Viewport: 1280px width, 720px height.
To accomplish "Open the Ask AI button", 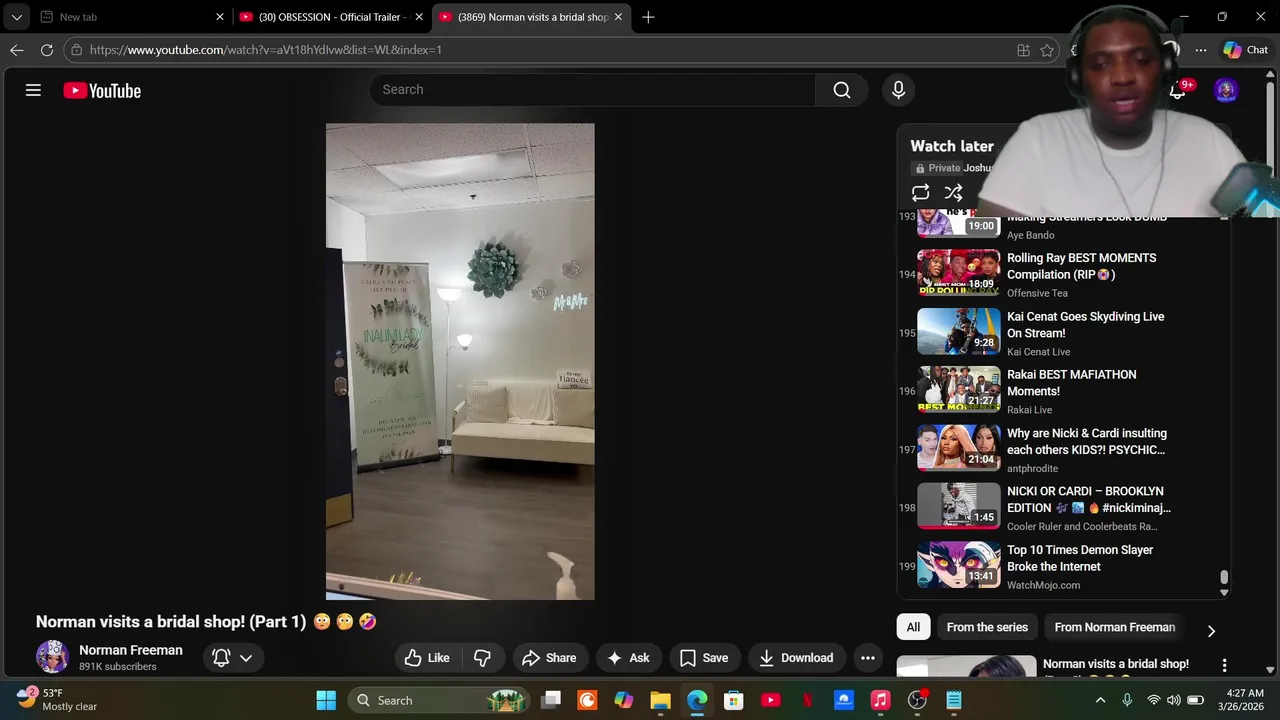I will point(628,658).
